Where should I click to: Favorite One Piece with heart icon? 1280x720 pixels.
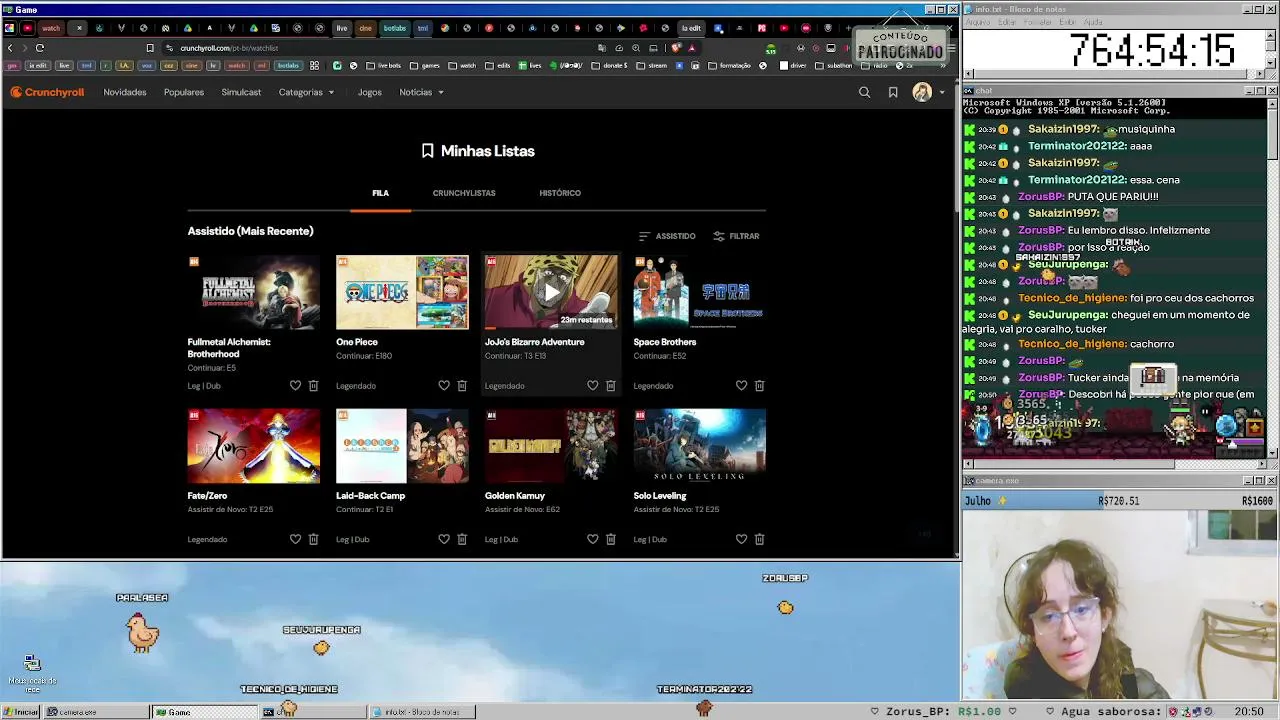[444, 385]
